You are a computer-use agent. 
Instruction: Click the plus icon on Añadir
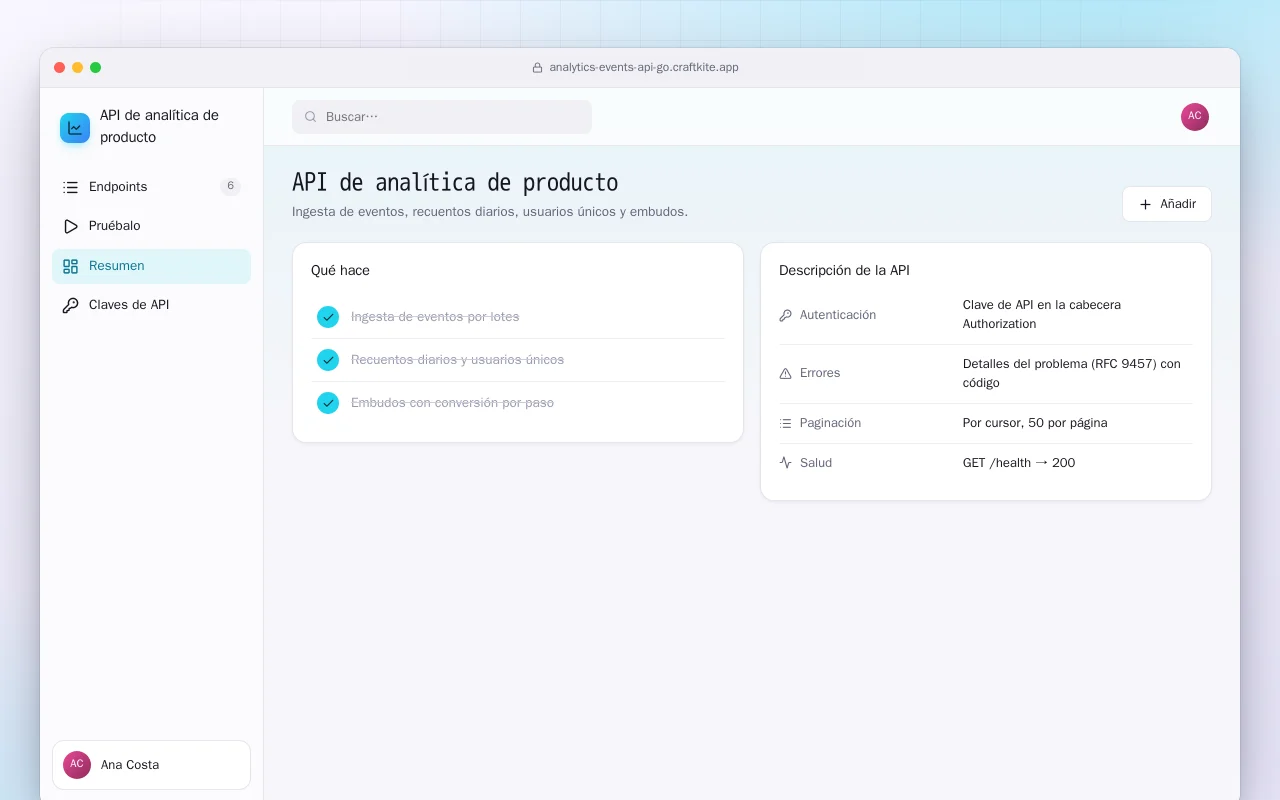[x=1146, y=204]
